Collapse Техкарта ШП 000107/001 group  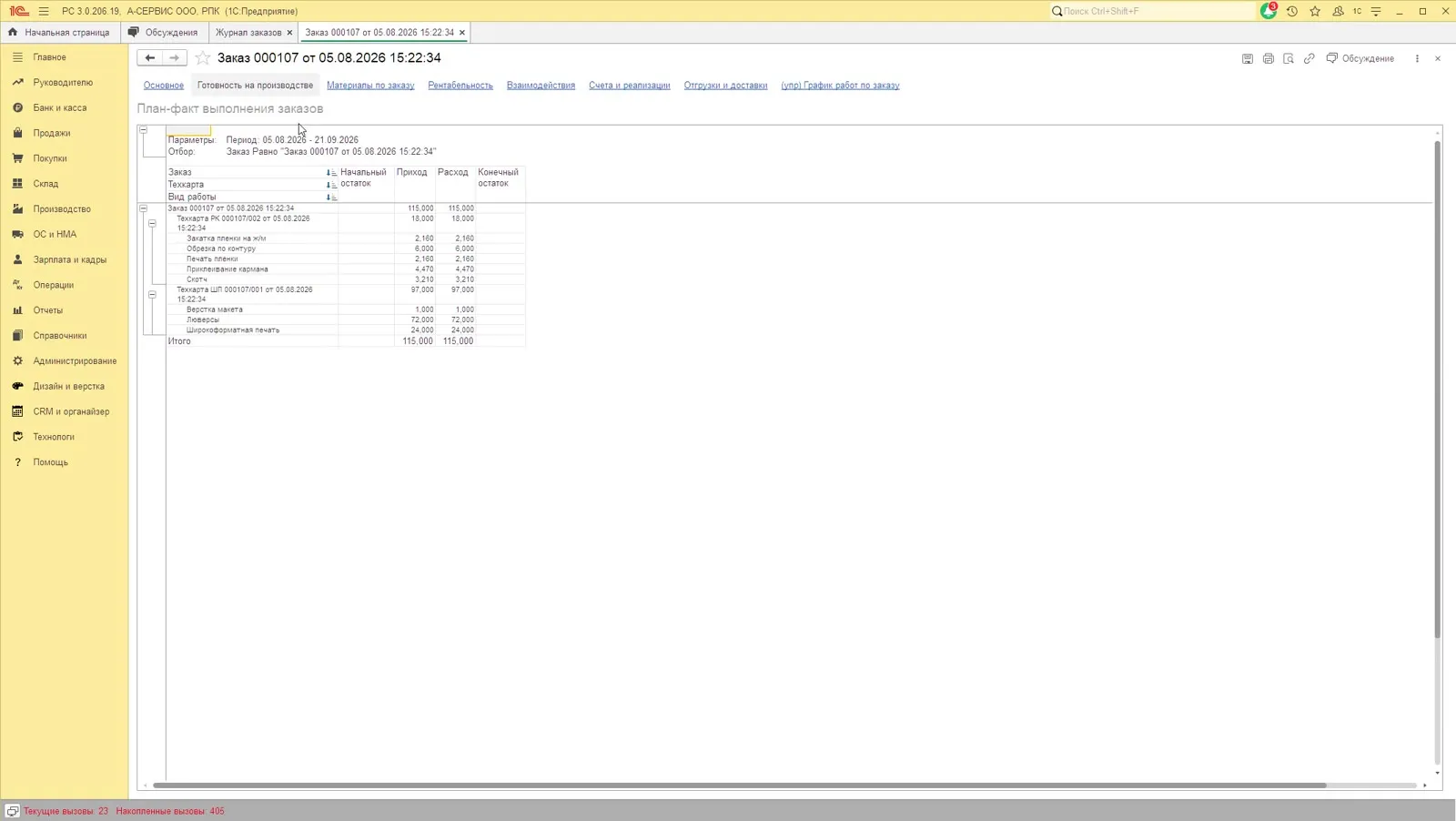pos(152,294)
